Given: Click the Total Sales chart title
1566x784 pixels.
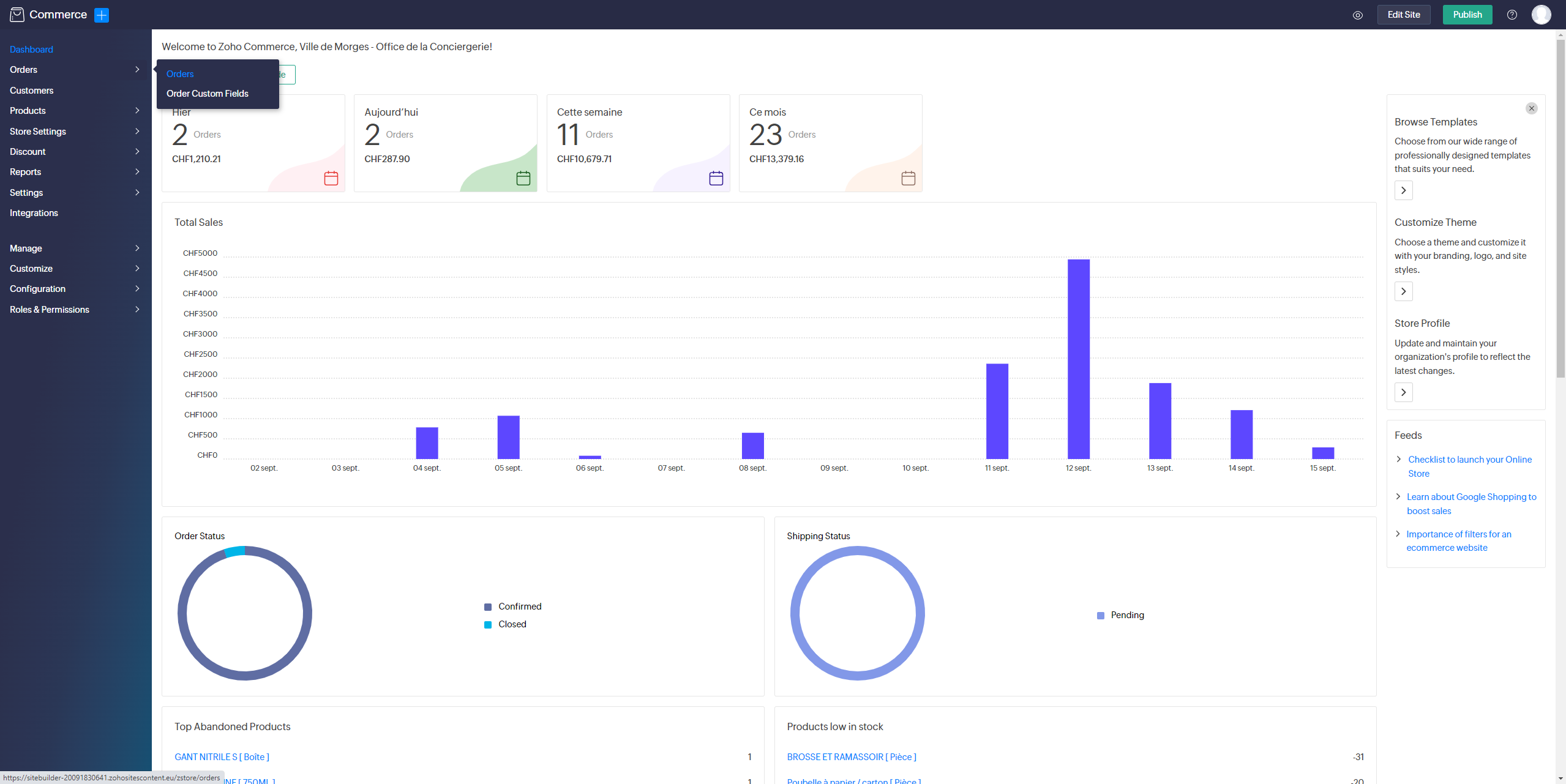Looking at the screenshot, I should 198,222.
